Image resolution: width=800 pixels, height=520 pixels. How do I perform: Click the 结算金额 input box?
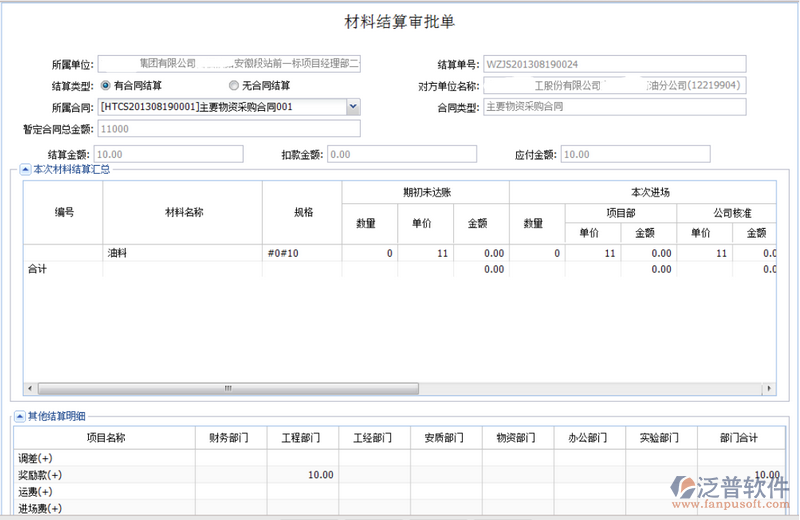pos(169,154)
